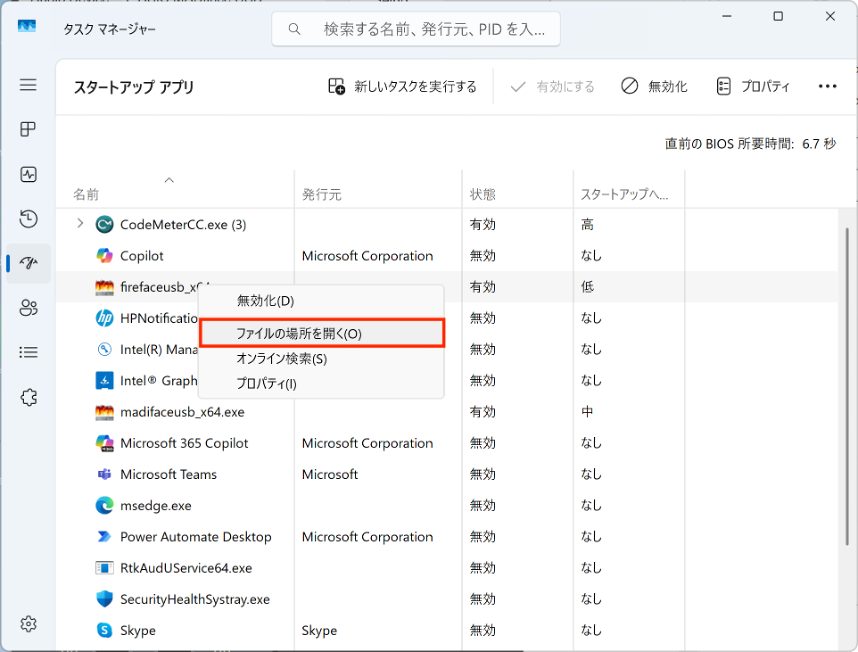Click 新しいタスクを実行する button
858x652 pixels.
[x=403, y=87]
